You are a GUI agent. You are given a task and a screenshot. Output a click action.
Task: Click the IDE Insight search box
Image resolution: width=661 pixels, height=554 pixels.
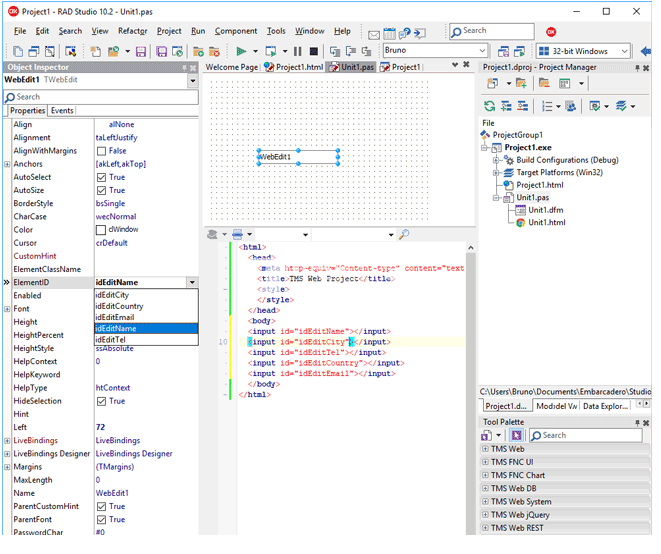pos(492,31)
